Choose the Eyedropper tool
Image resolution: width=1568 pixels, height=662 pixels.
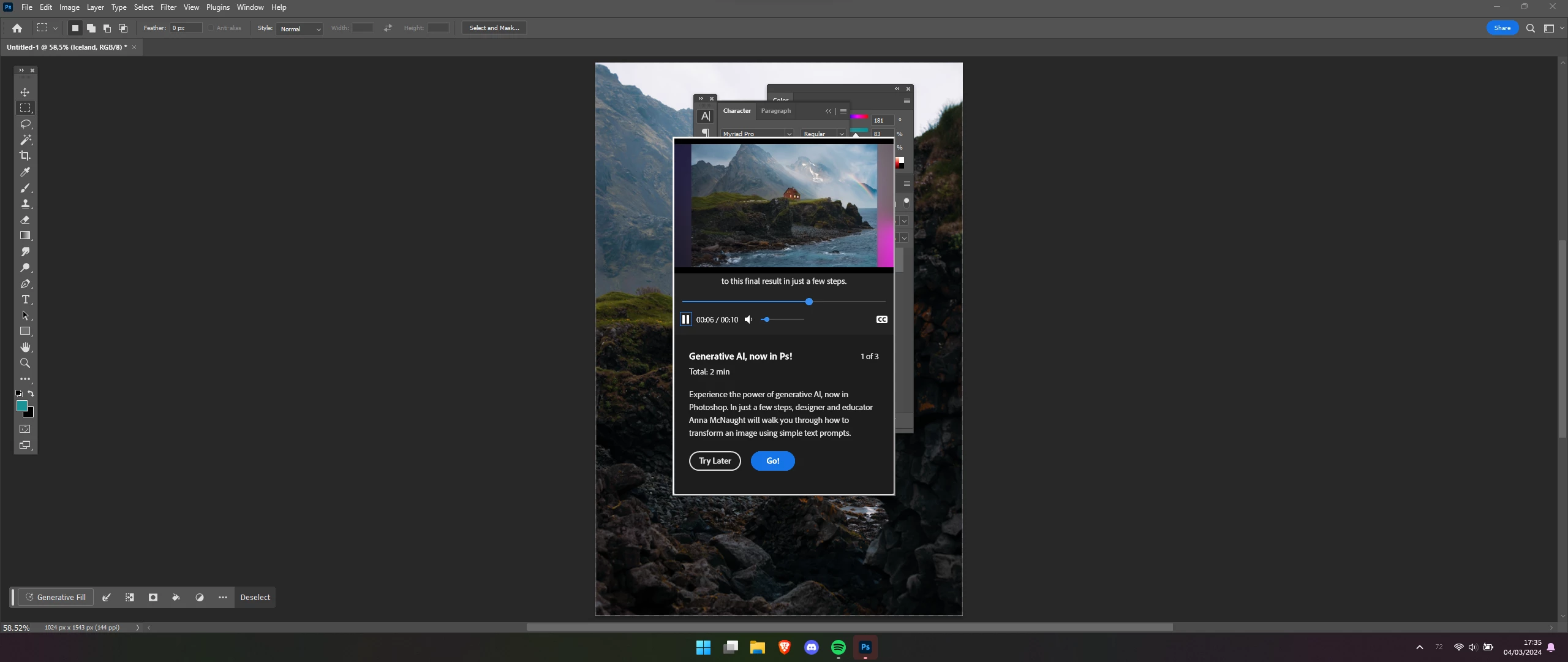[x=25, y=172]
